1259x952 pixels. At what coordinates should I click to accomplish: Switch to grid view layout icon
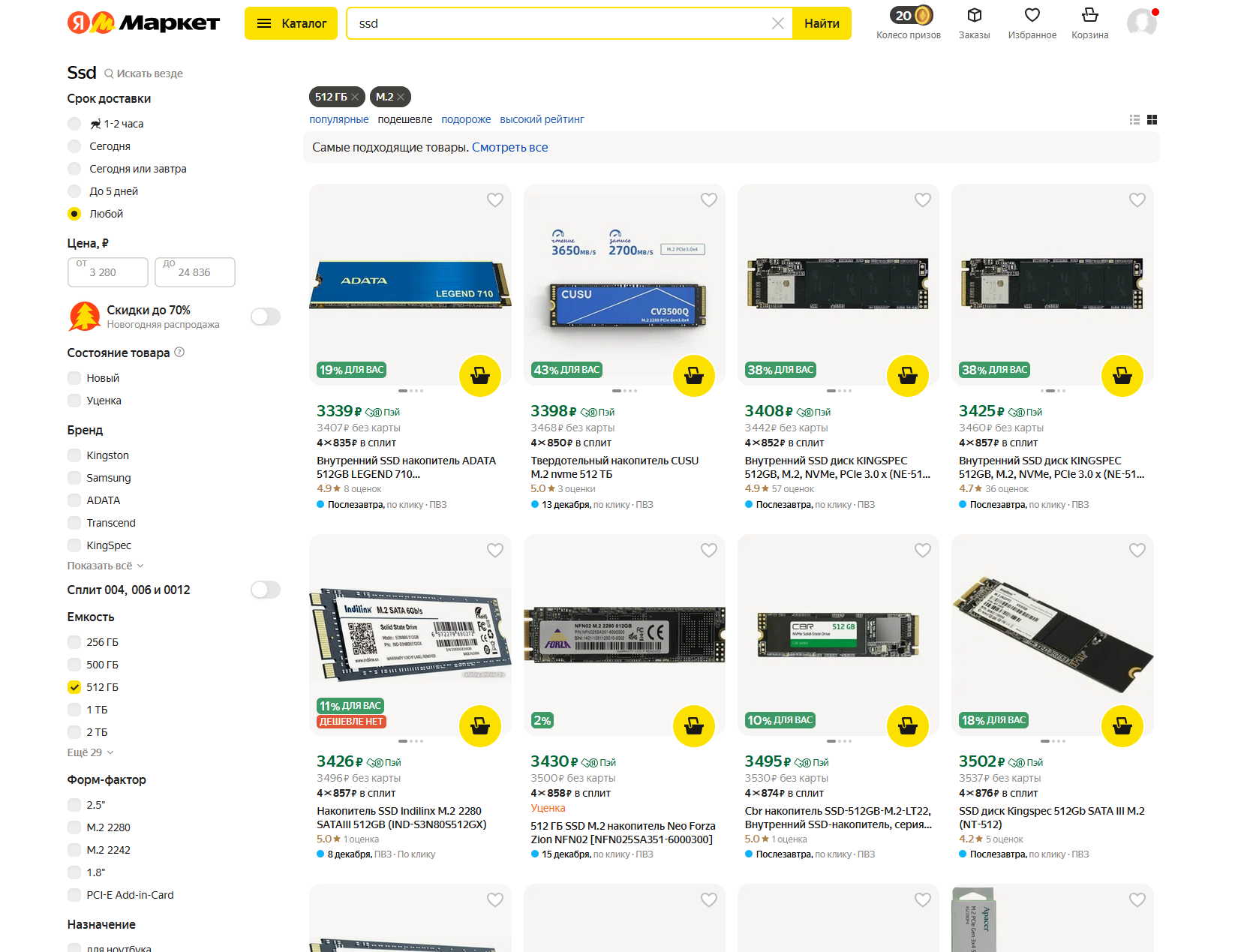[1152, 120]
